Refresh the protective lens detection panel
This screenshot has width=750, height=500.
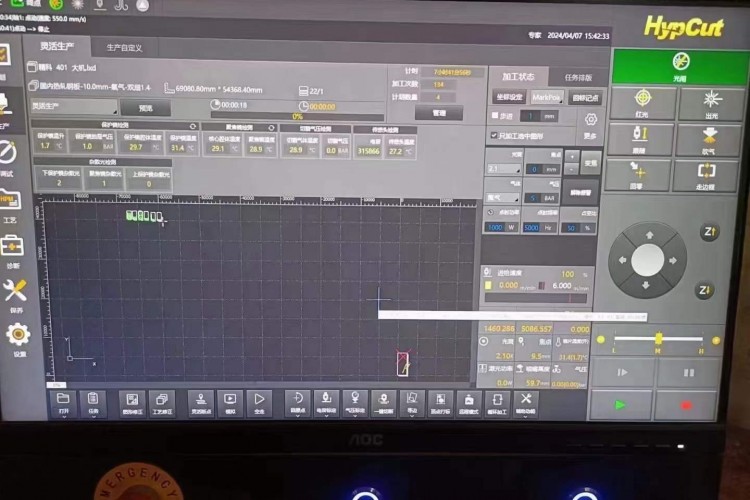point(193,126)
